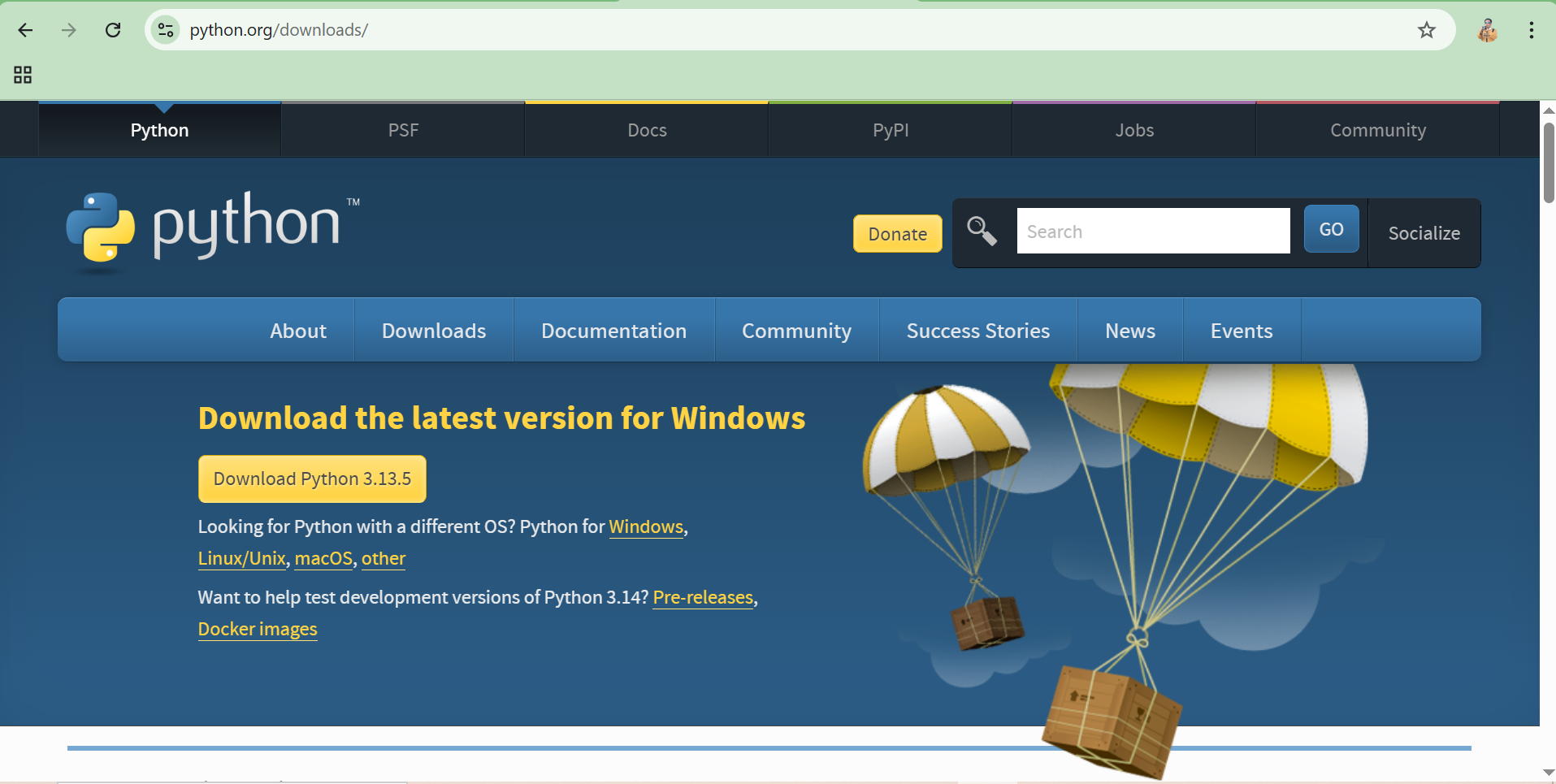The width and height of the screenshot is (1556, 784).
Task: Bookmark this page with star icon
Action: pos(1426,30)
